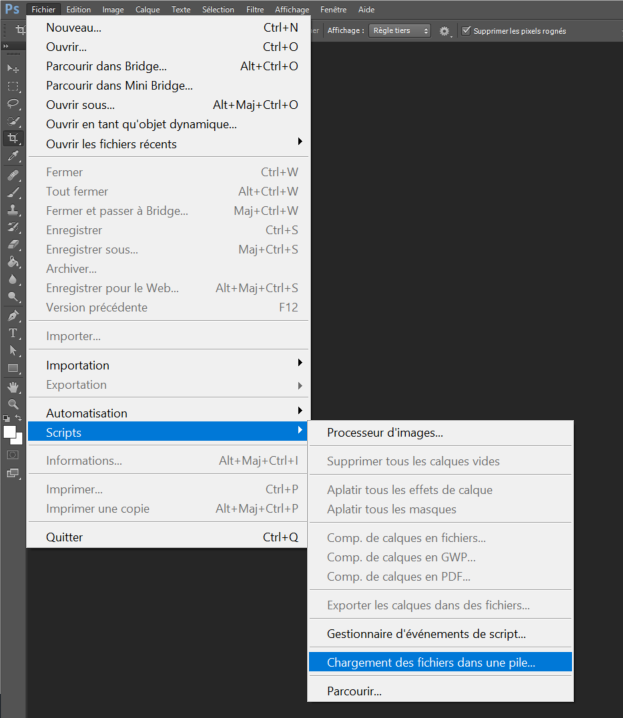Choose Parcourir dans Mini Bridge...

click(x=168, y=85)
